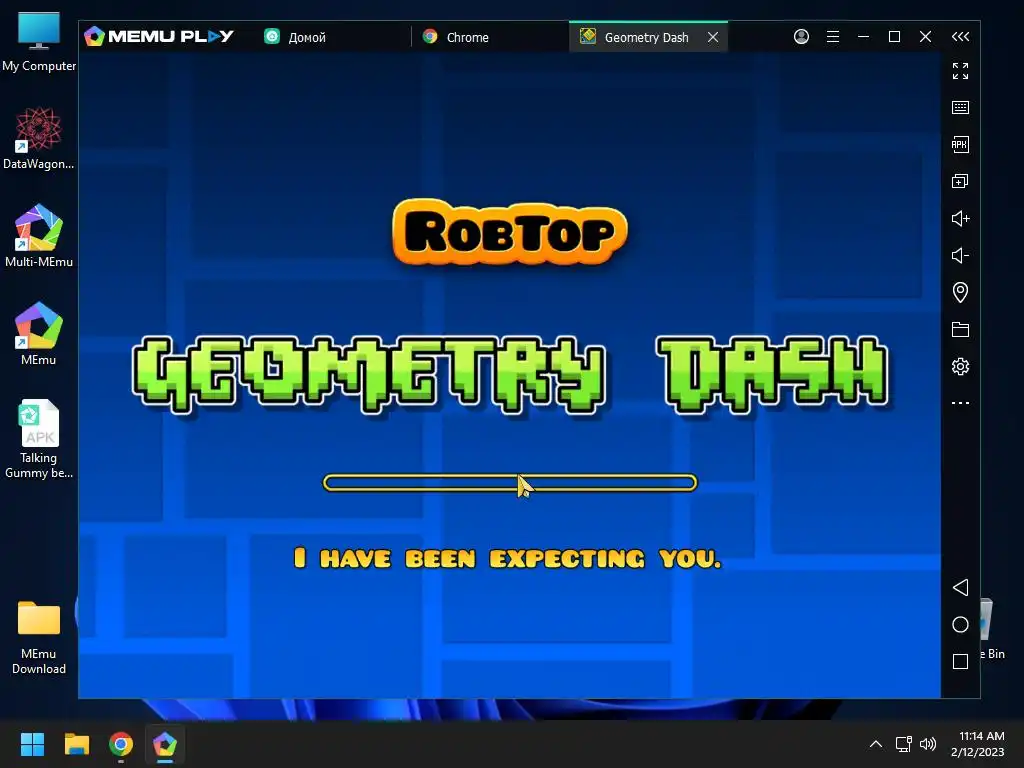Collapse the sidebar with triple chevron icon
This screenshot has width=1024, height=768.
(x=960, y=37)
